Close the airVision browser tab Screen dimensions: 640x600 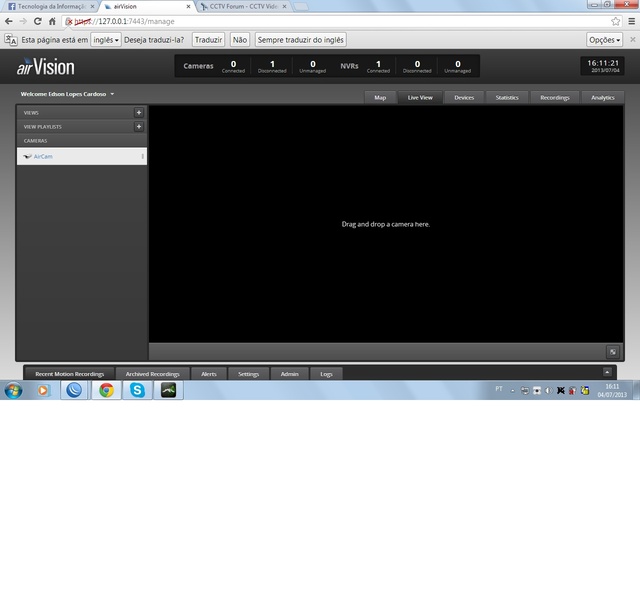[188, 7]
